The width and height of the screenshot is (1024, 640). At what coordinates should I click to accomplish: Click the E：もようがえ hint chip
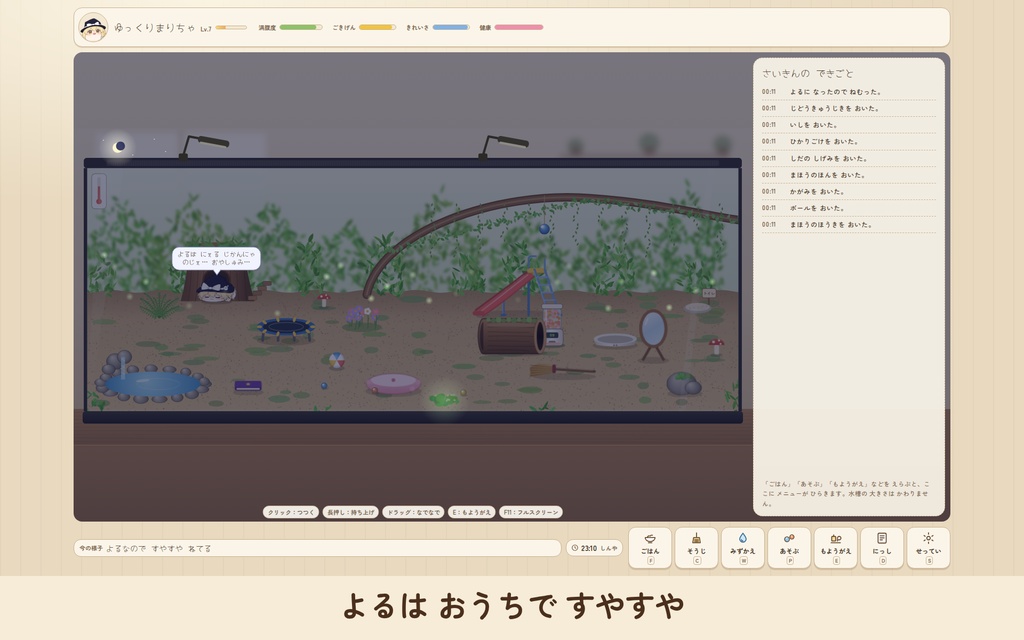pyautogui.click(x=472, y=512)
